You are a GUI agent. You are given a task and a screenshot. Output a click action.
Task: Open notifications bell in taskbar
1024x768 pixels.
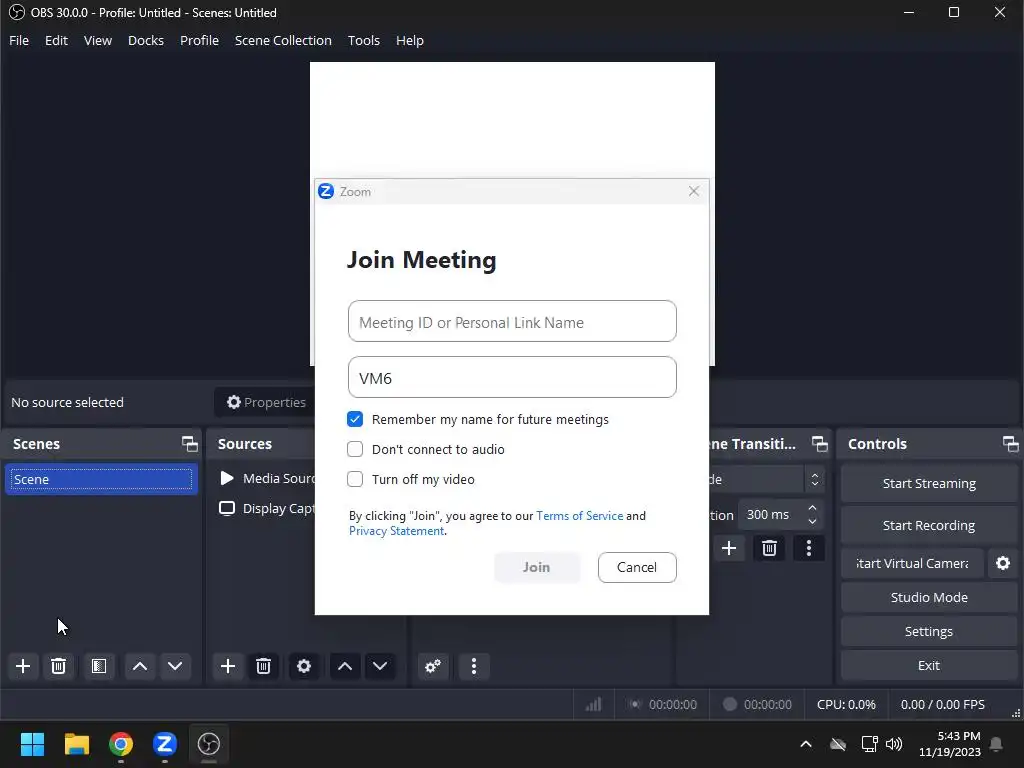click(x=997, y=744)
